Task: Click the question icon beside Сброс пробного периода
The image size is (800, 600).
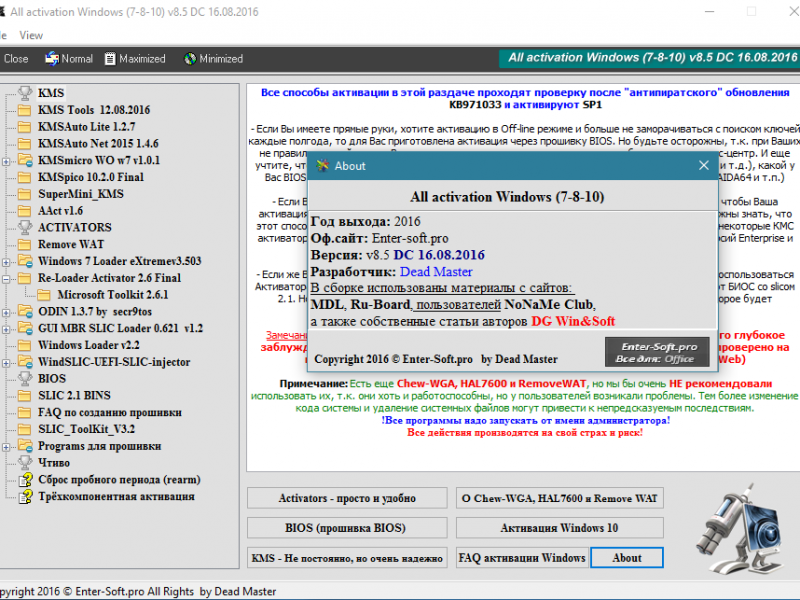Action: [x=25, y=479]
